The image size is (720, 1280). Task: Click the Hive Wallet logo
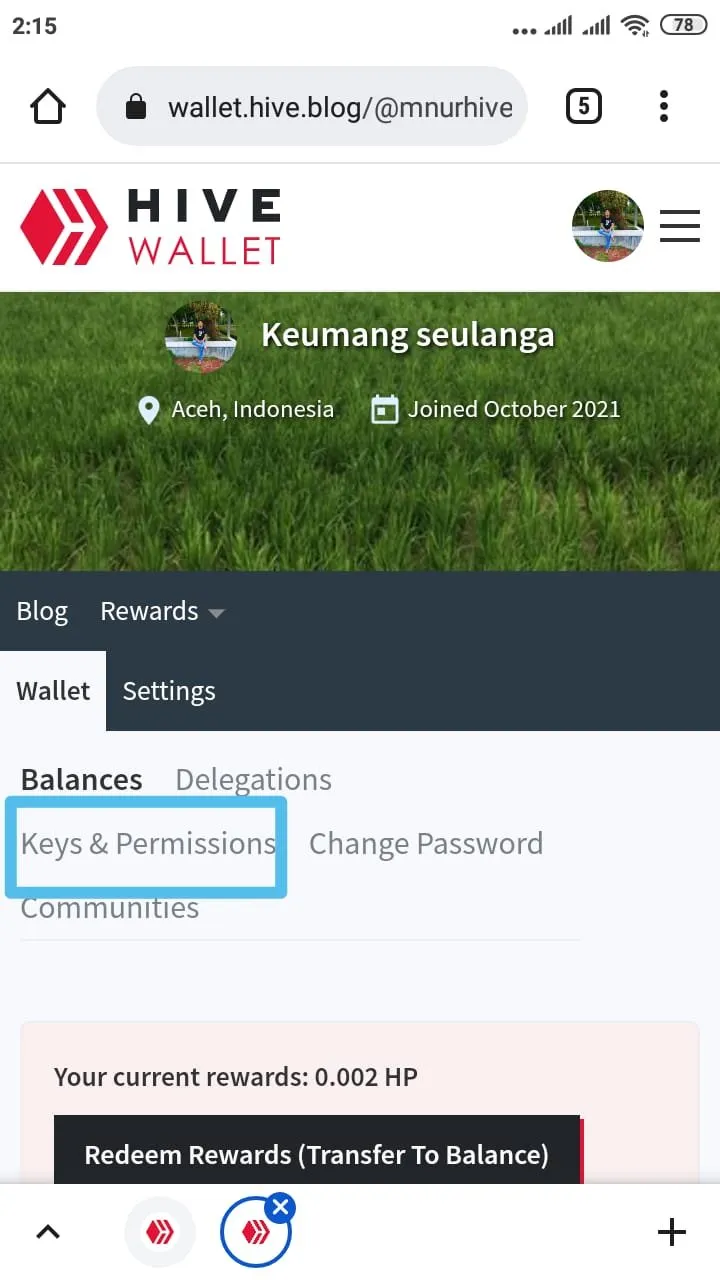pos(150,225)
